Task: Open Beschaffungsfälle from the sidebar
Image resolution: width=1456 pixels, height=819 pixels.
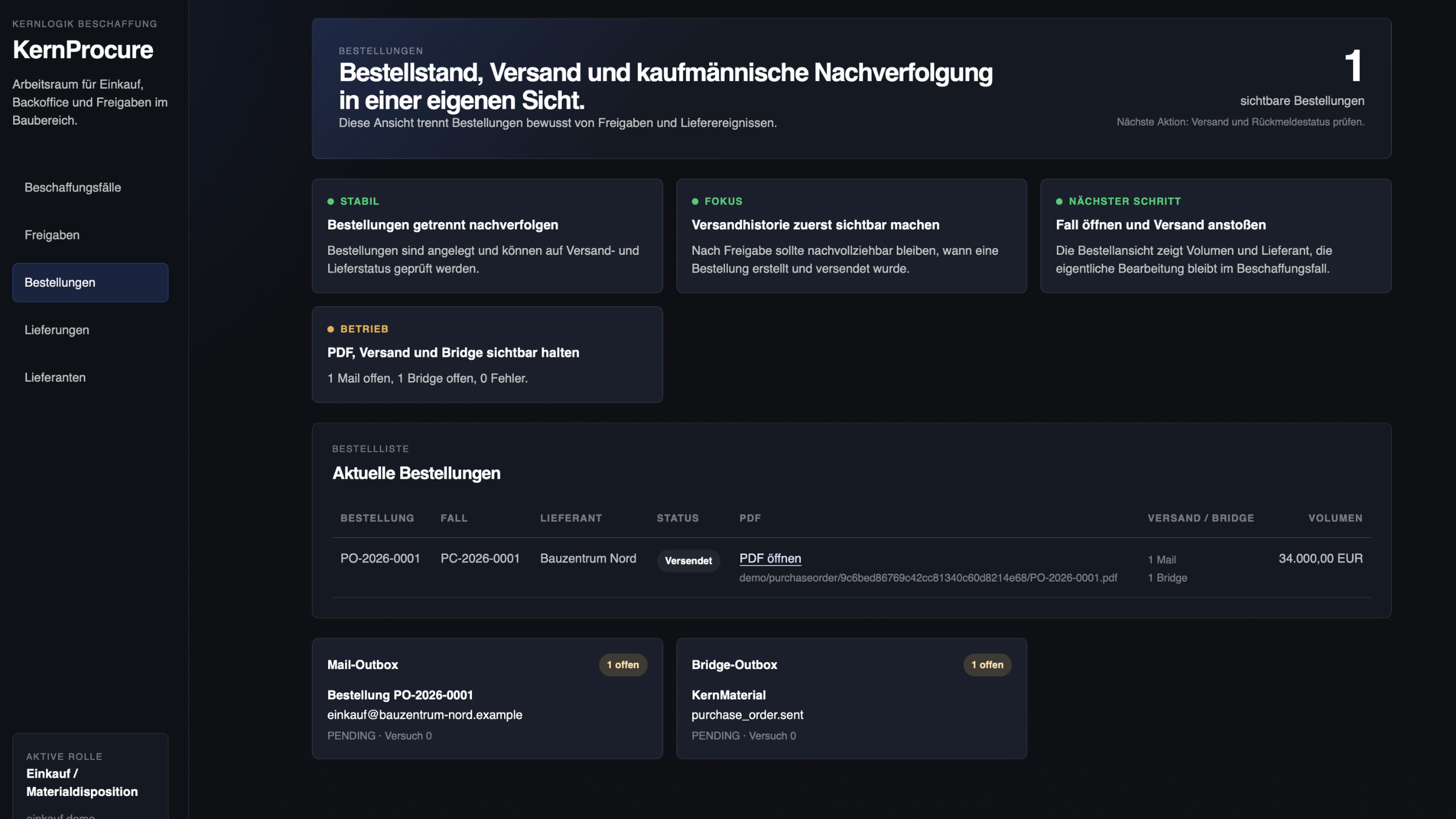Action: point(73,187)
